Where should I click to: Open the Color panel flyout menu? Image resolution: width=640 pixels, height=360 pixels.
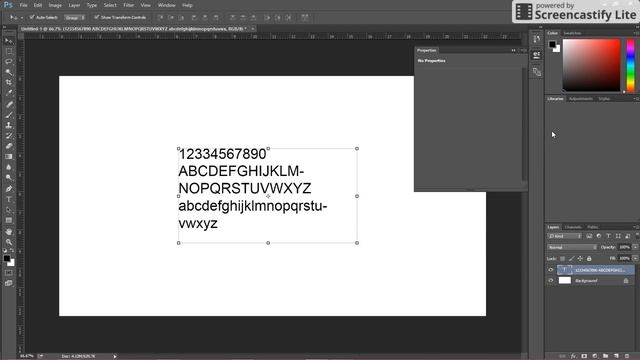coord(636,33)
